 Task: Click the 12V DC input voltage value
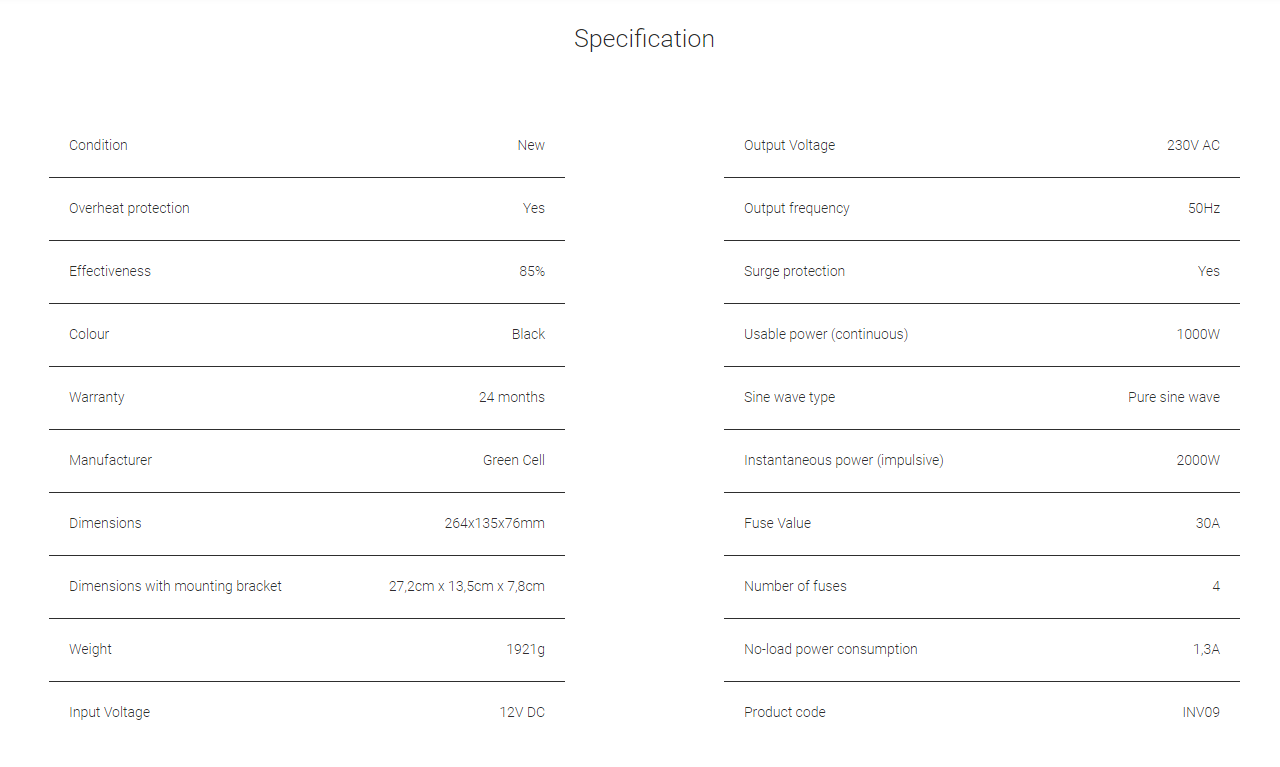[522, 712]
